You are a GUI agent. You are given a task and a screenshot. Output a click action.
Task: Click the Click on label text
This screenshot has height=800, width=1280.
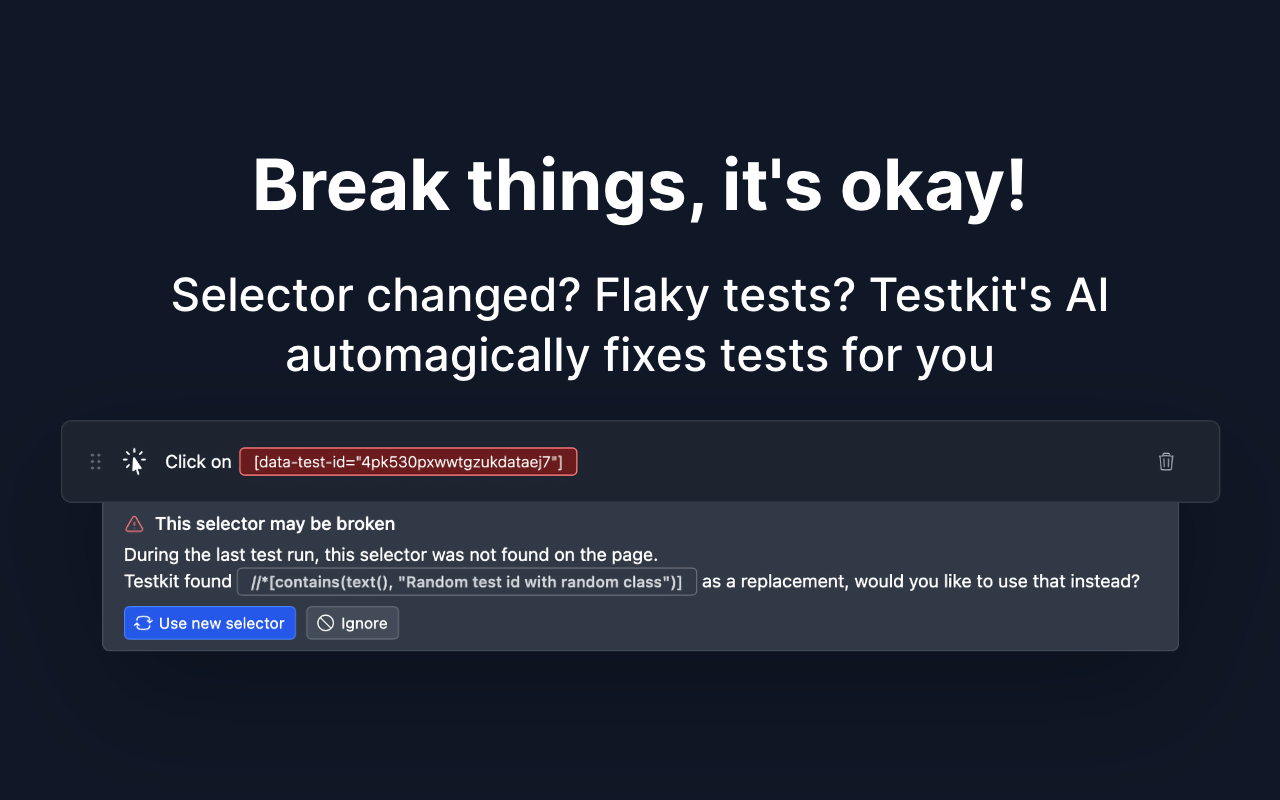click(x=198, y=461)
